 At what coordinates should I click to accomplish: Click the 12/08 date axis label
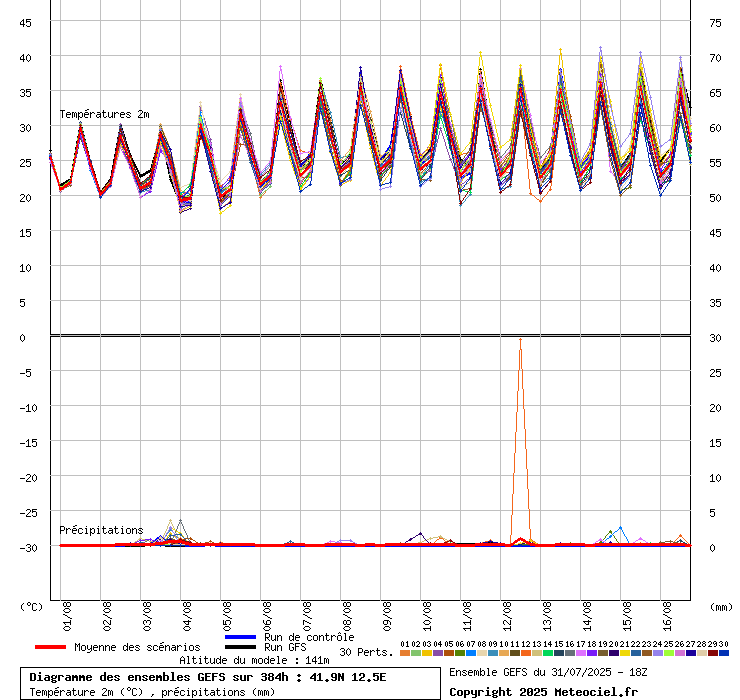tap(507, 616)
